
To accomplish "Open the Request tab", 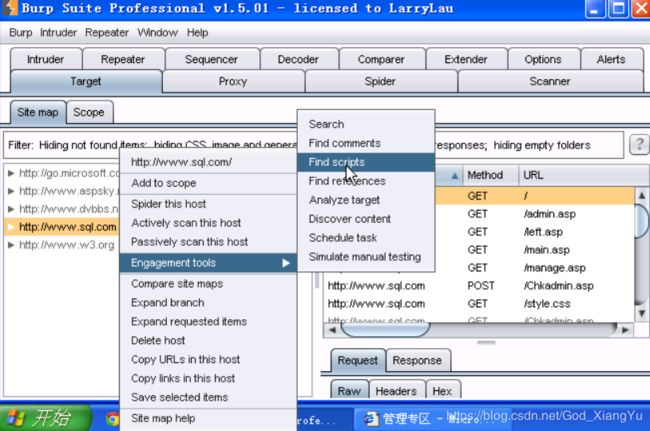I will coord(358,361).
